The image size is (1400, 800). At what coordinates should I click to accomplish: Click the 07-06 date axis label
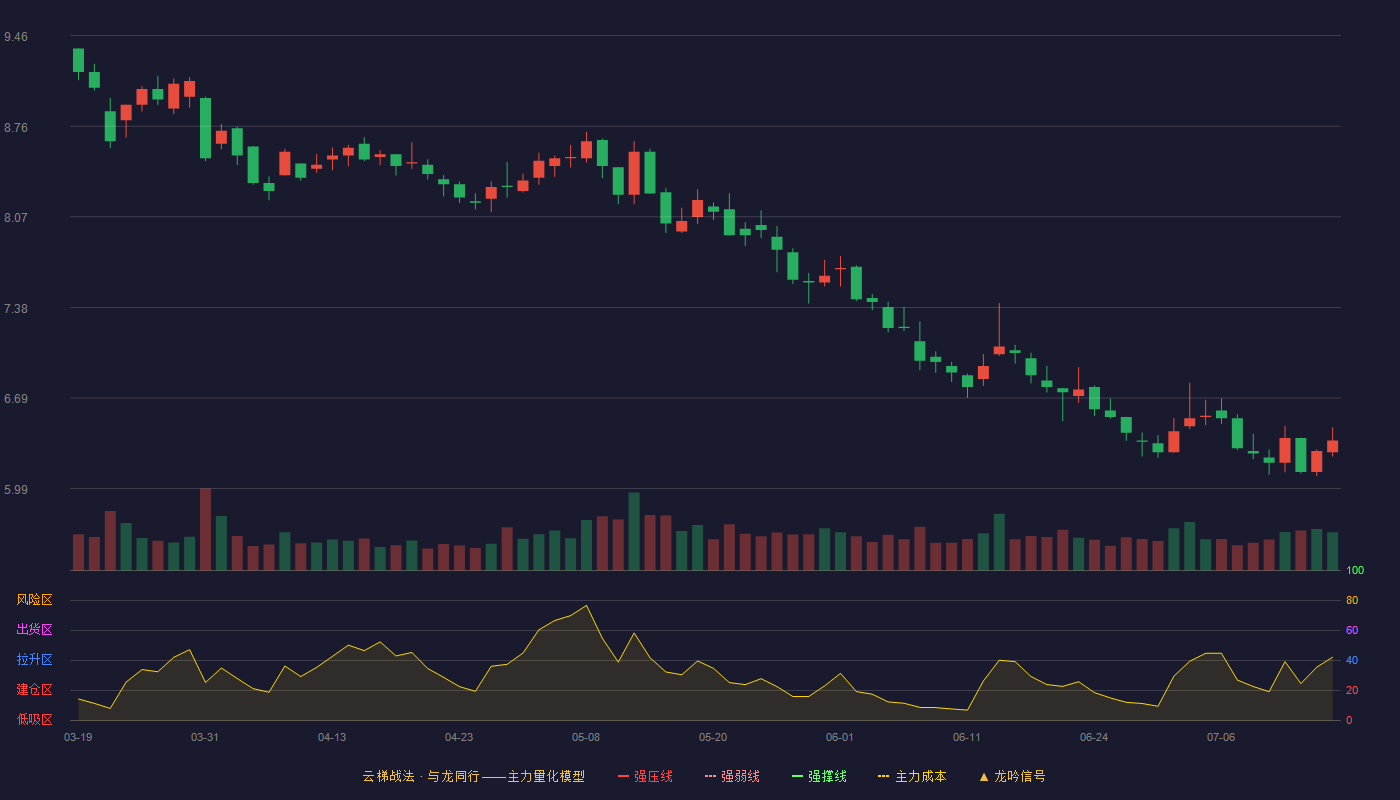[1221, 737]
